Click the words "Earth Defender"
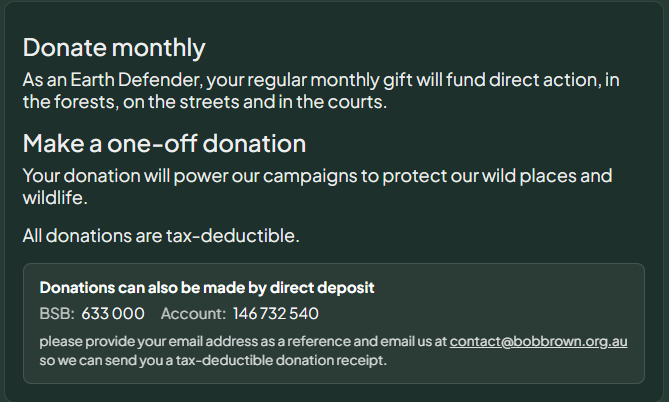The image size is (669, 402). [127, 79]
